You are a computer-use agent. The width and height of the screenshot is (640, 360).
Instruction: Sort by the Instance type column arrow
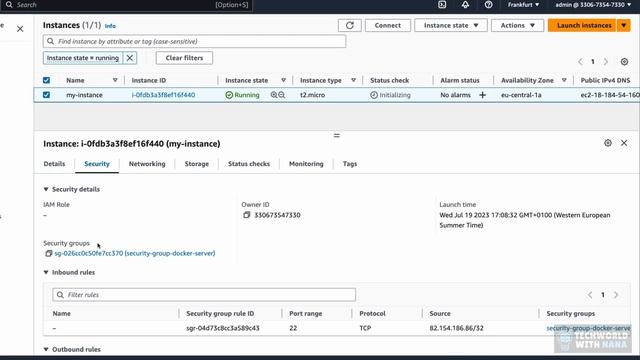tap(353, 80)
